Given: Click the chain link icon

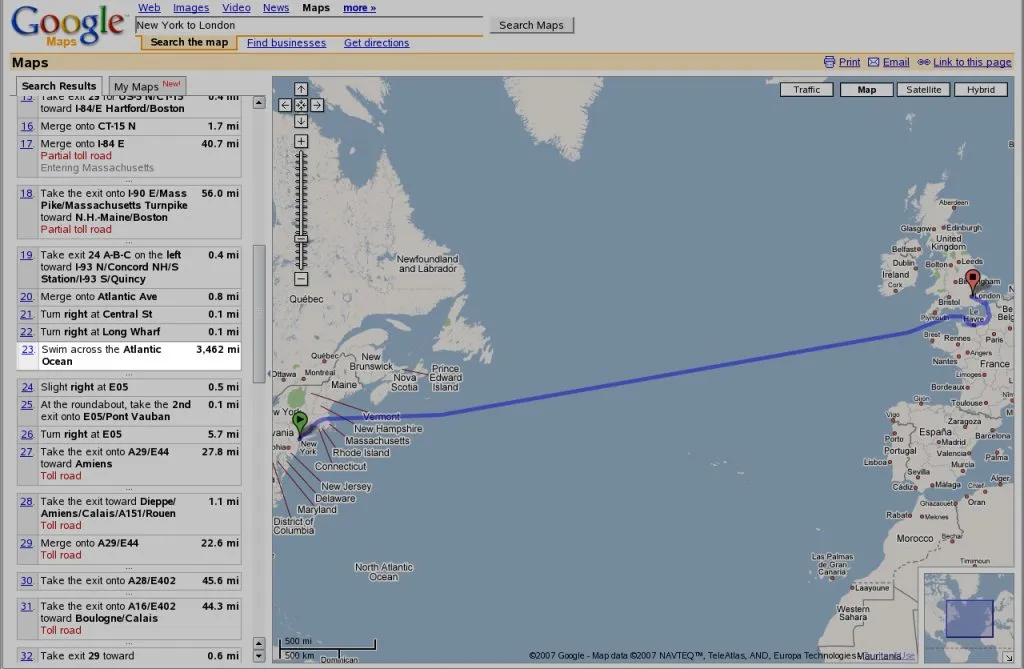Looking at the screenshot, I should (923, 62).
